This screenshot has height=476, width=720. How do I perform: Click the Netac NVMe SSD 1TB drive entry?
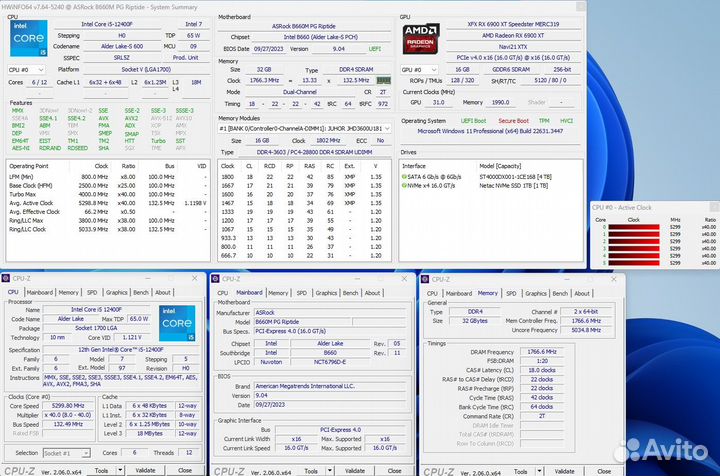(x=513, y=186)
